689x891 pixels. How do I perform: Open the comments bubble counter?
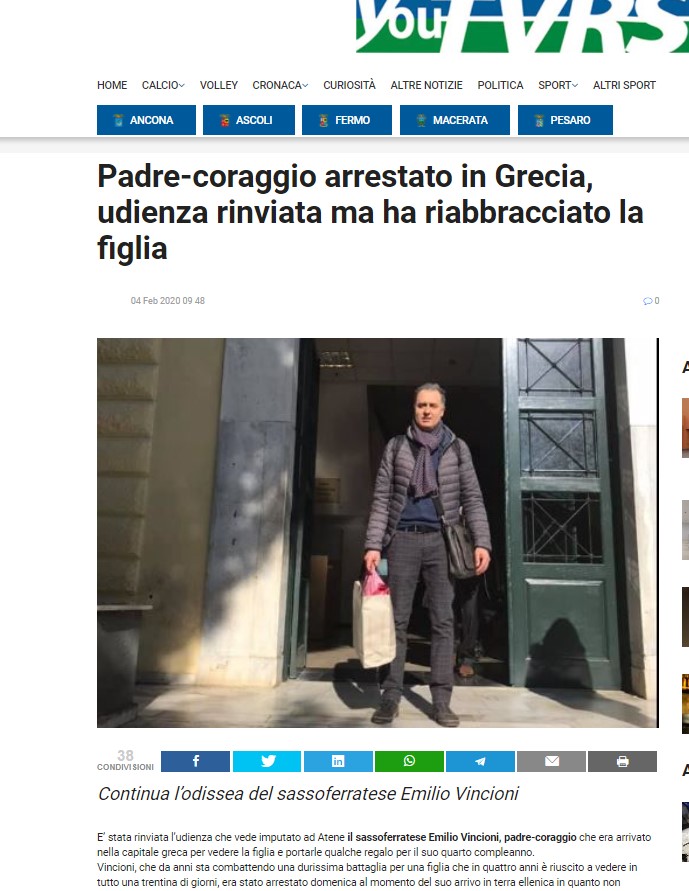pos(651,301)
